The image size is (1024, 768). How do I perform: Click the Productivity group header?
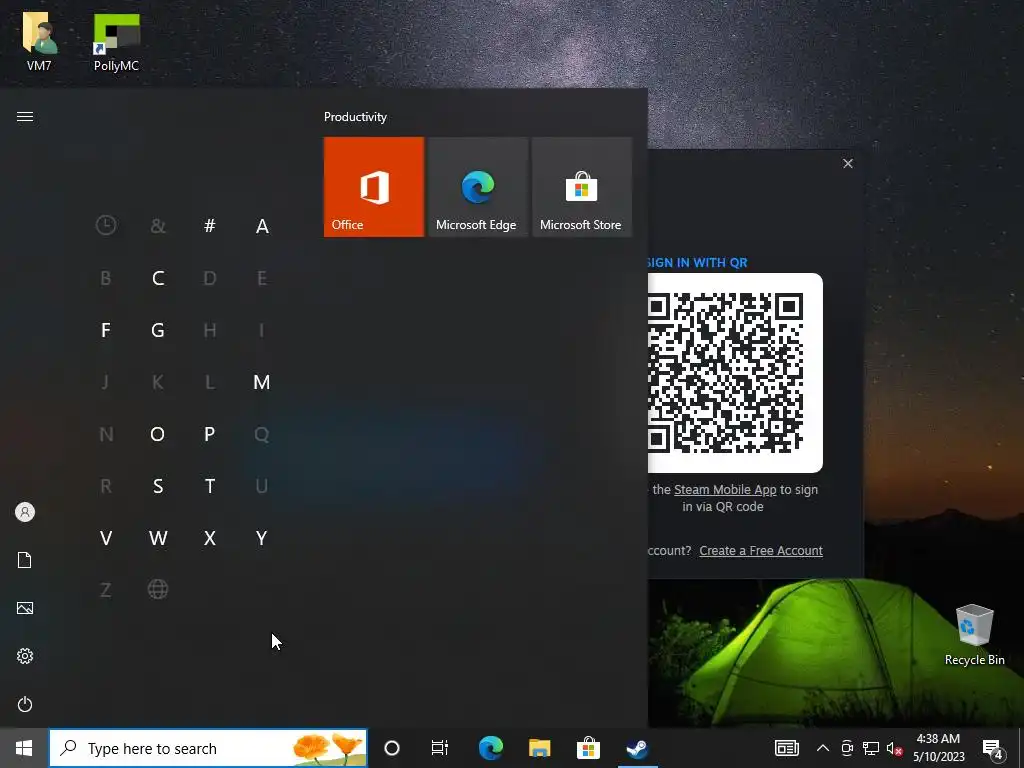point(355,117)
